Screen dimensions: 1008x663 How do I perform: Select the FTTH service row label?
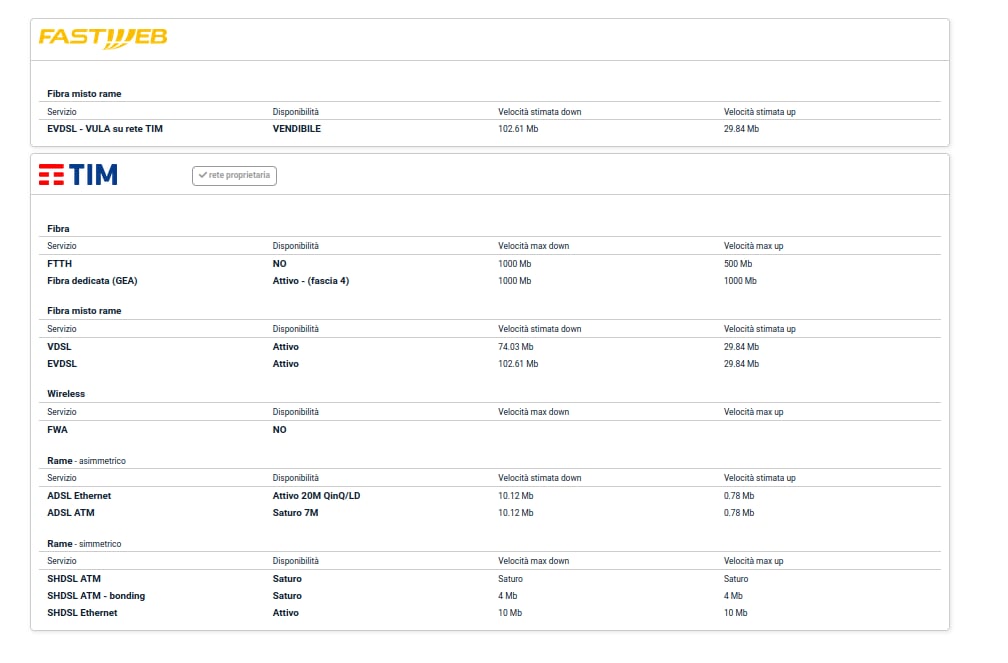[x=60, y=264]
